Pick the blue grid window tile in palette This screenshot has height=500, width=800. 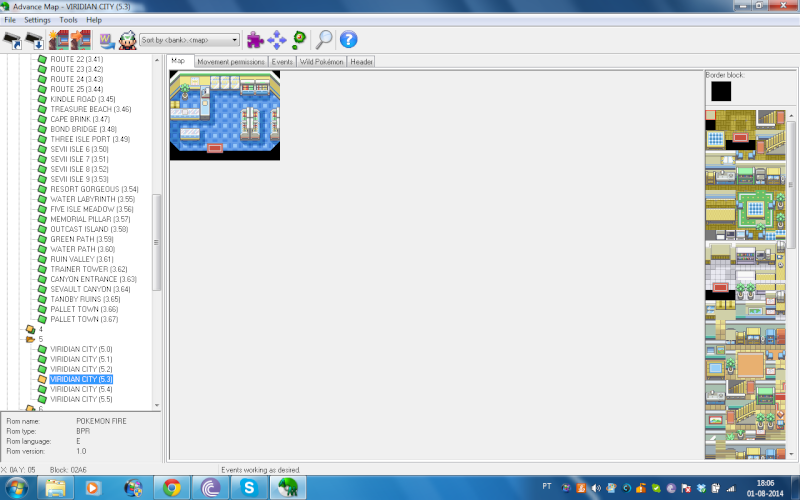pos(715,138)
